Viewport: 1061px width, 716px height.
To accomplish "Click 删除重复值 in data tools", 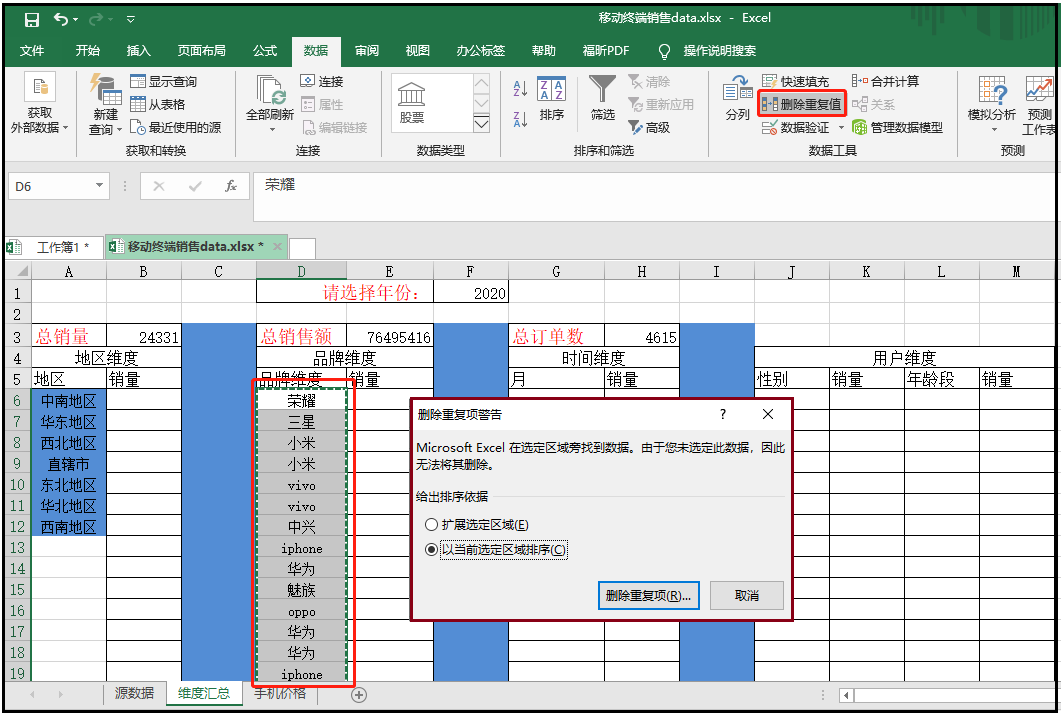I will click(x=802, y=104).
